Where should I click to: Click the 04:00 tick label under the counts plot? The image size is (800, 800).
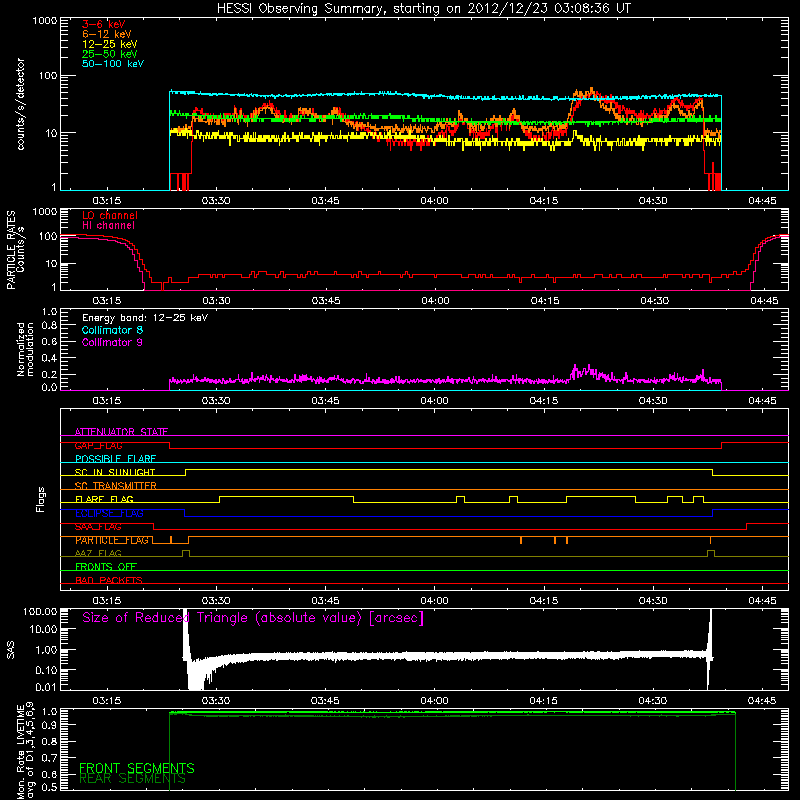point(434,201)
